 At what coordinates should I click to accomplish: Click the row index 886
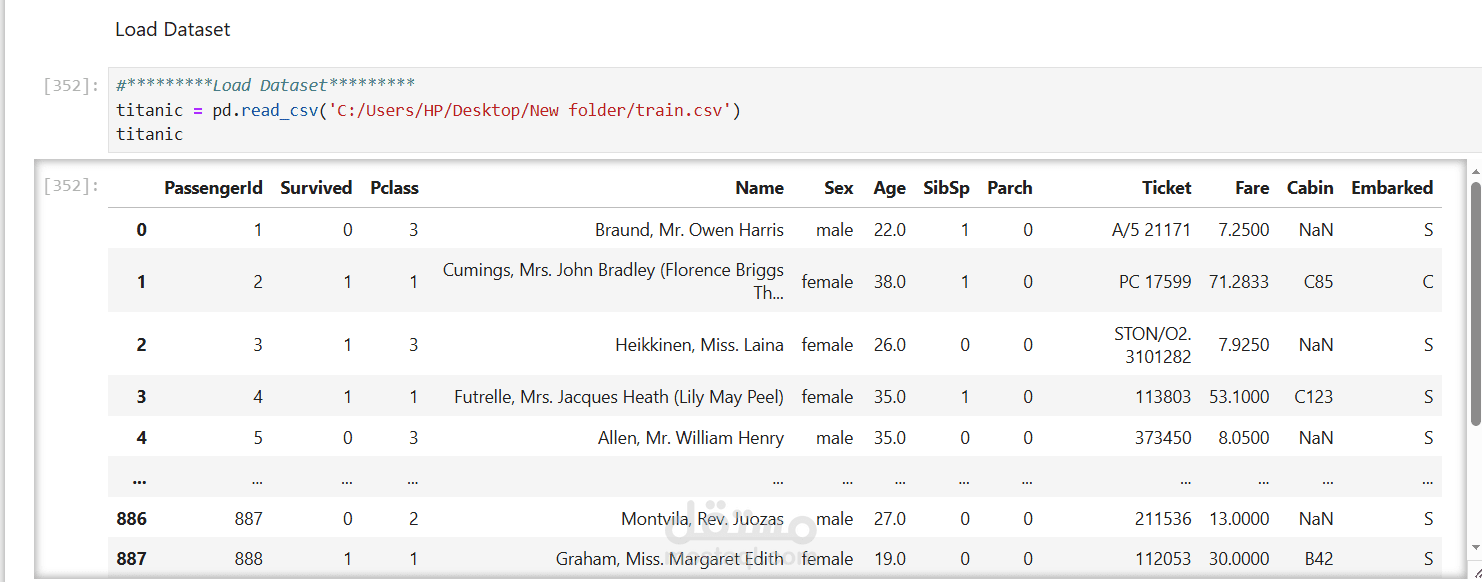click(x=131, y=519)
